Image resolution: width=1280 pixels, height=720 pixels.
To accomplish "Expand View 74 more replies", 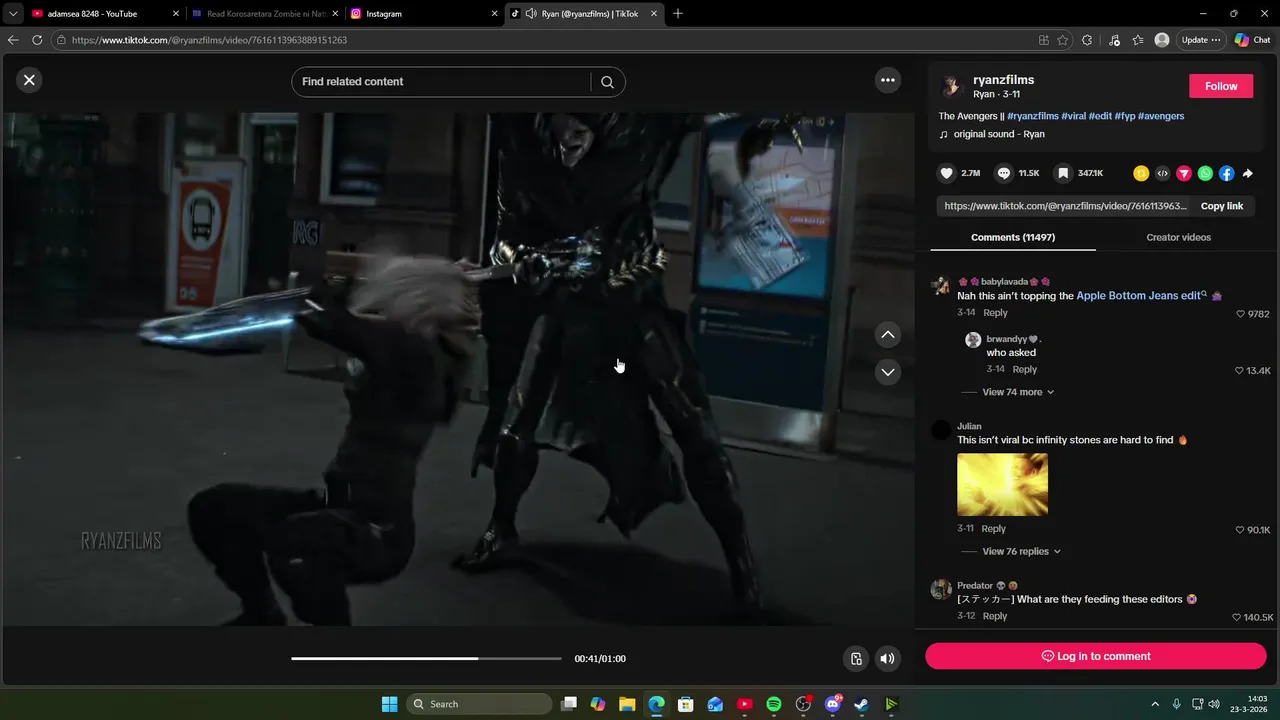I will [1018, 392].
